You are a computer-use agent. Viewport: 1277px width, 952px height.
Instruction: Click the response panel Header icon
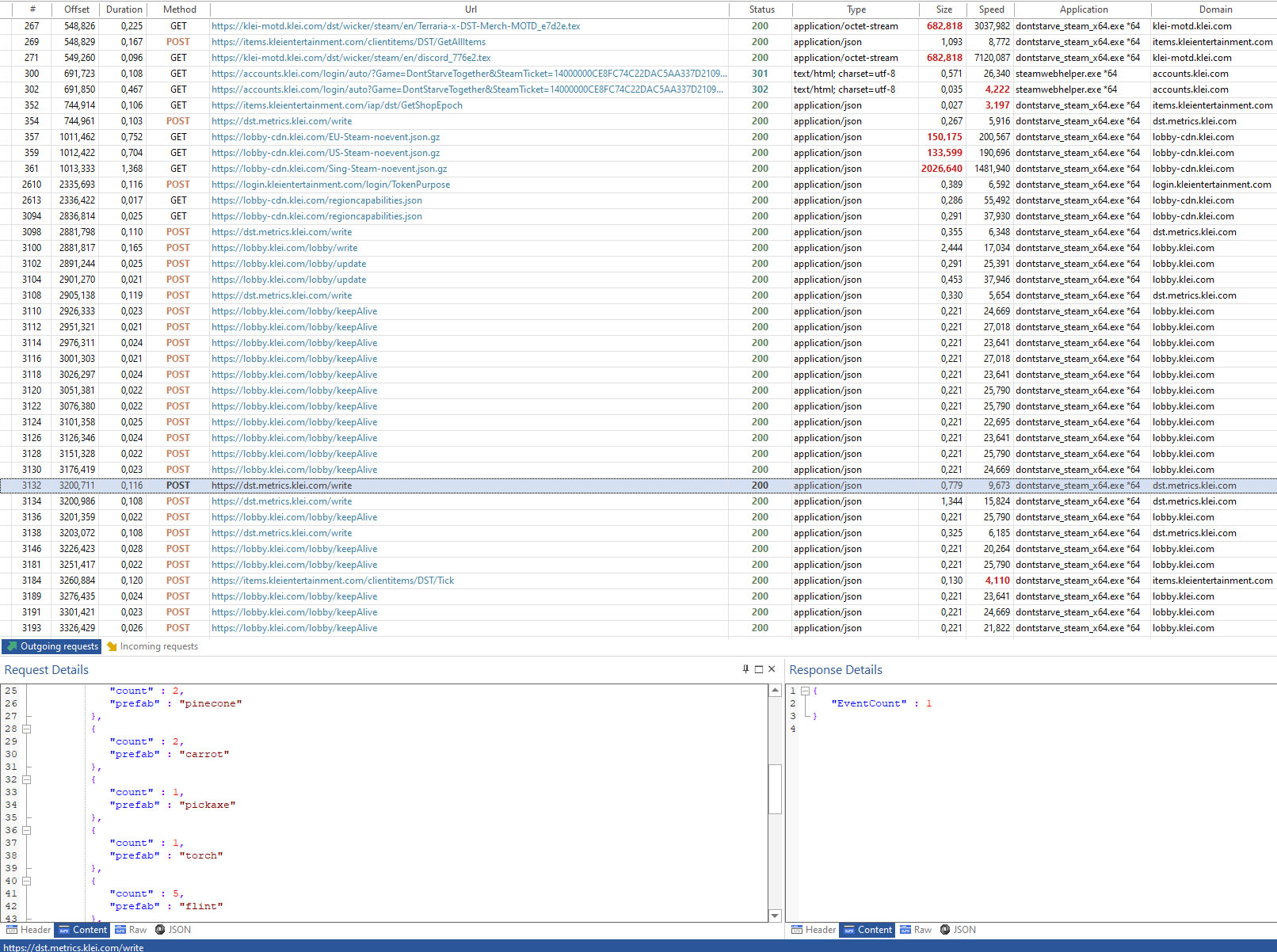(797, 930)
